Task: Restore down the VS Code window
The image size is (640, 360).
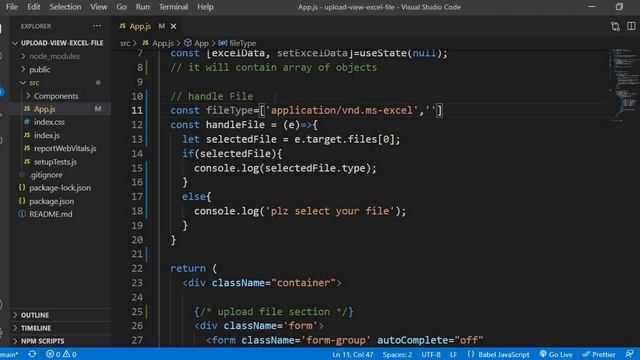Action: [x=619, y=7]
